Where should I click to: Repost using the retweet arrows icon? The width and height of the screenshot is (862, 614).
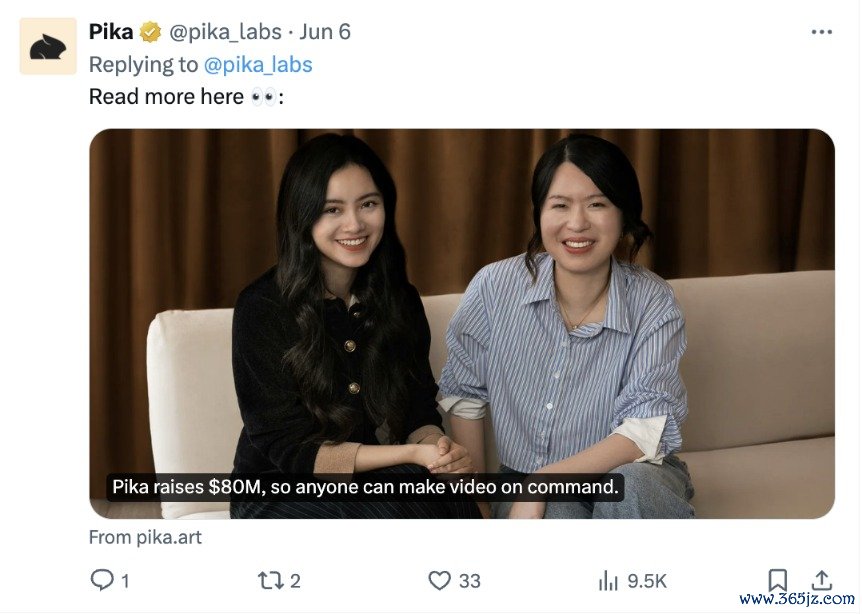coord(270,580)
